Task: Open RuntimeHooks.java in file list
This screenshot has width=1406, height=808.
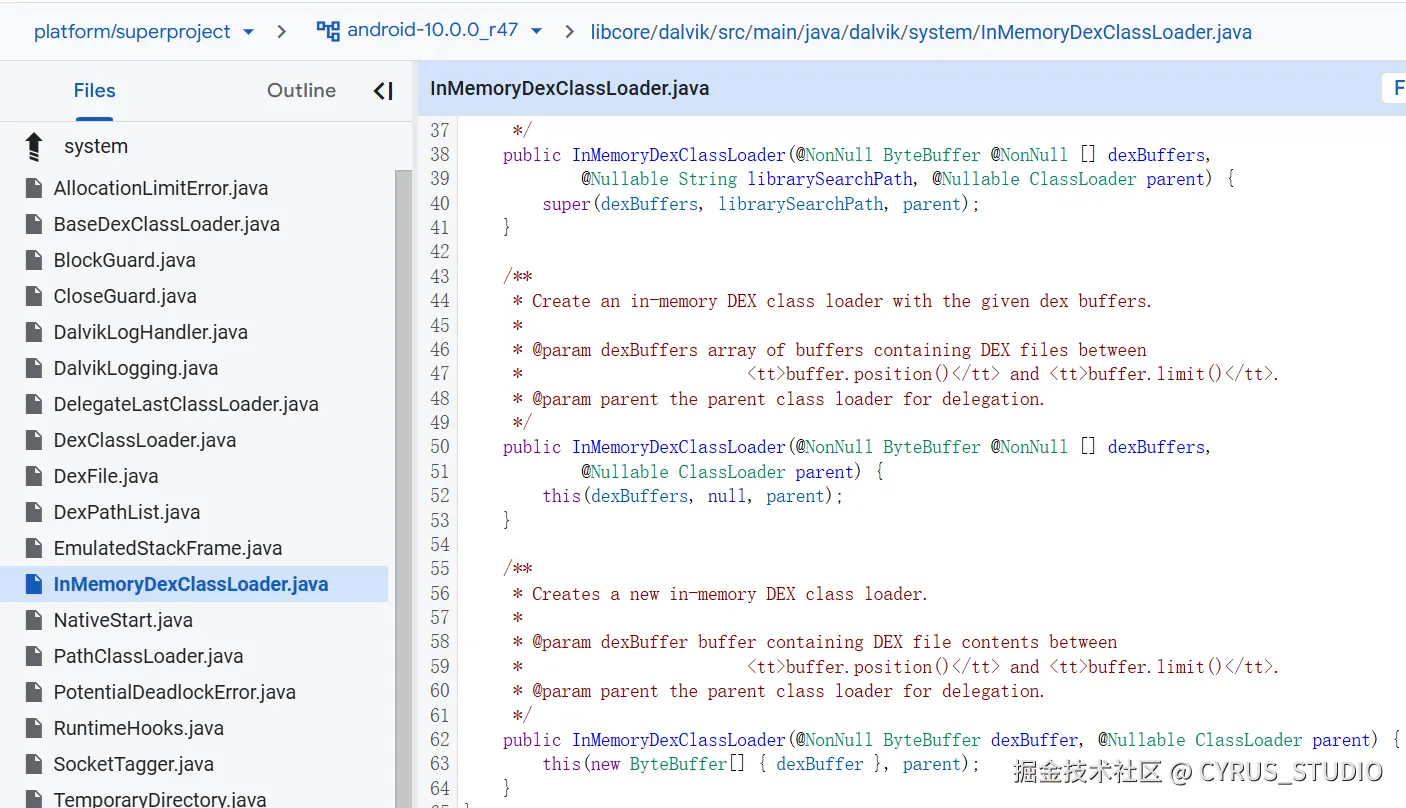Action: 139,728
